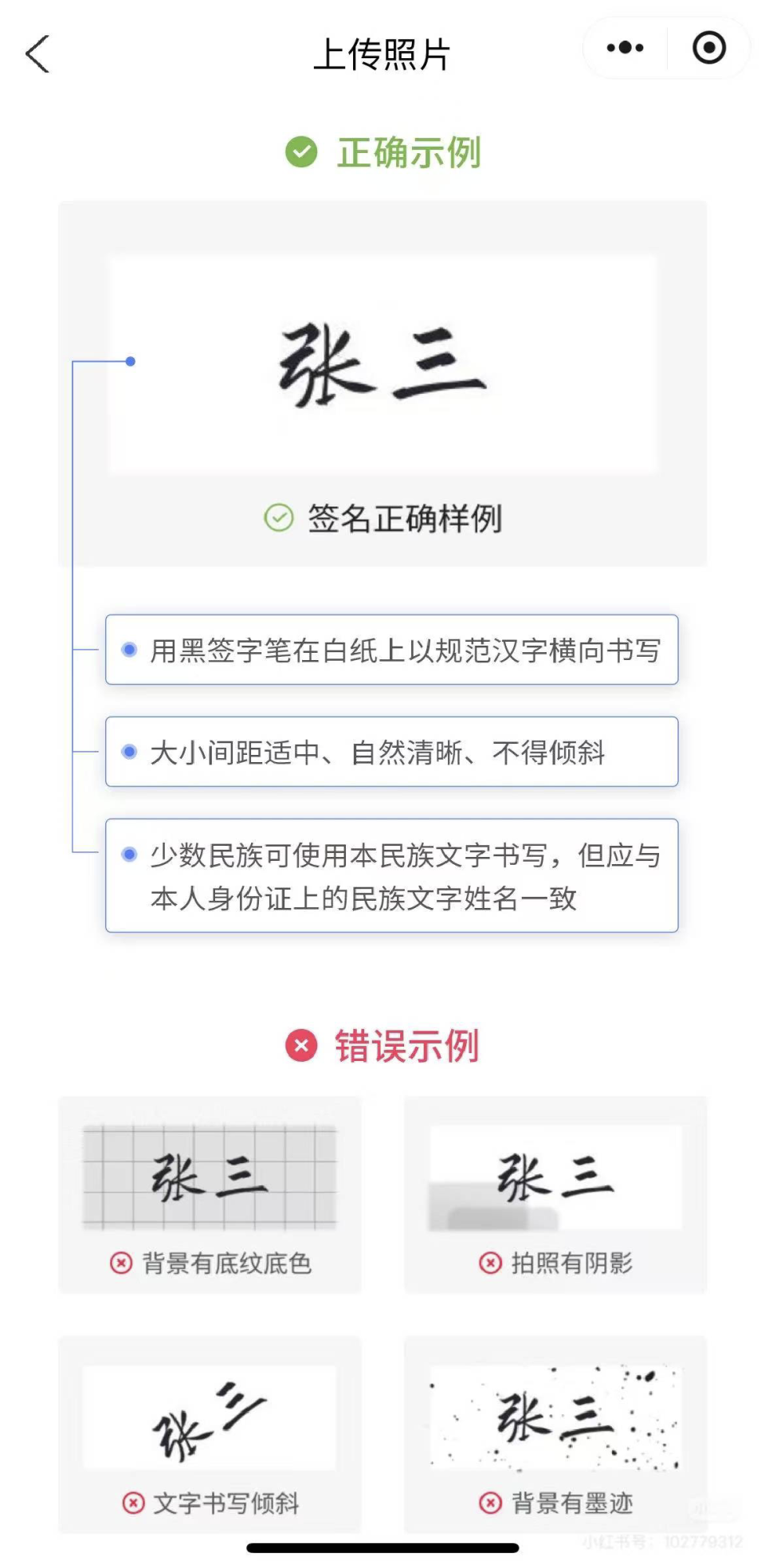This screenshot has height=1568, width=765.
Task: Tap the red X beside 背景有底纹底色
Action: (120, 1264)
